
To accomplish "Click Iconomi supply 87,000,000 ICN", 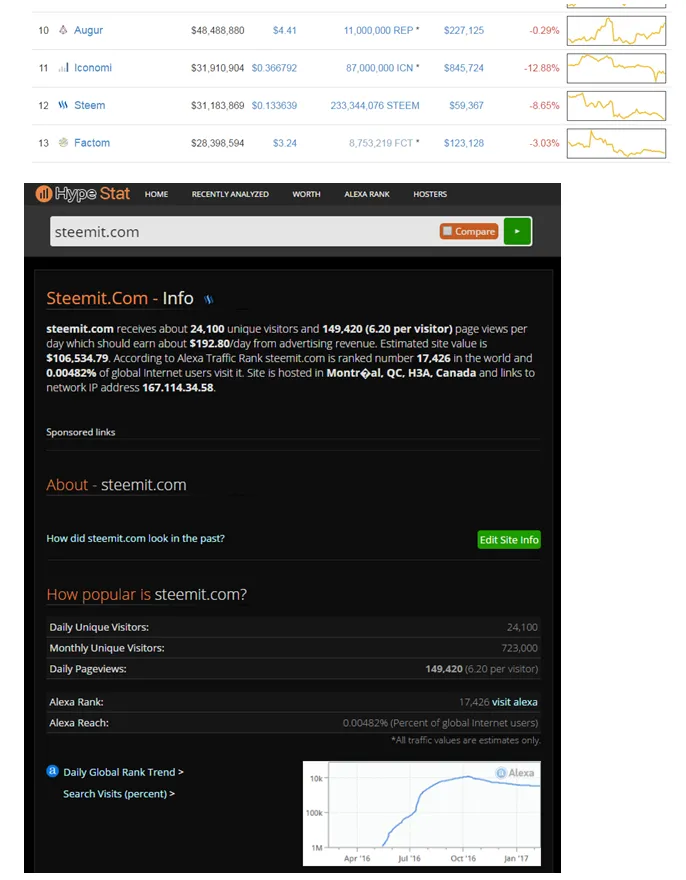I will [x=379, y=68].
